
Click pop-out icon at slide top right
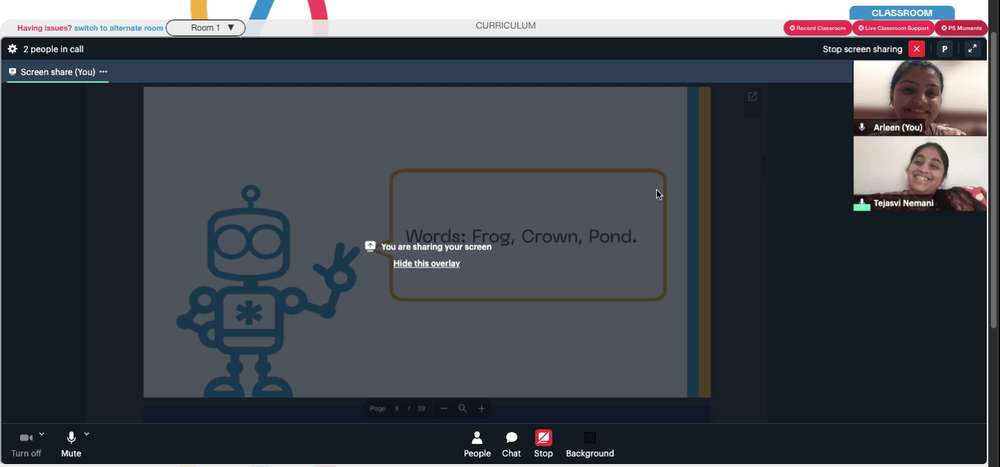(753, 96)
